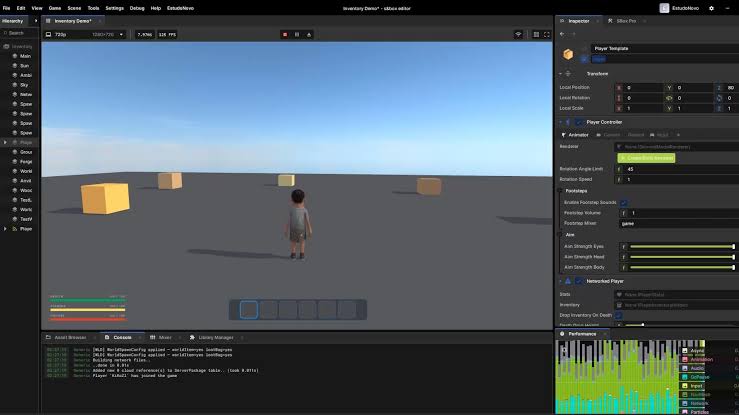Click the EstudoNovo account avatar
The image size is (739, 415).
coord(664,8)
